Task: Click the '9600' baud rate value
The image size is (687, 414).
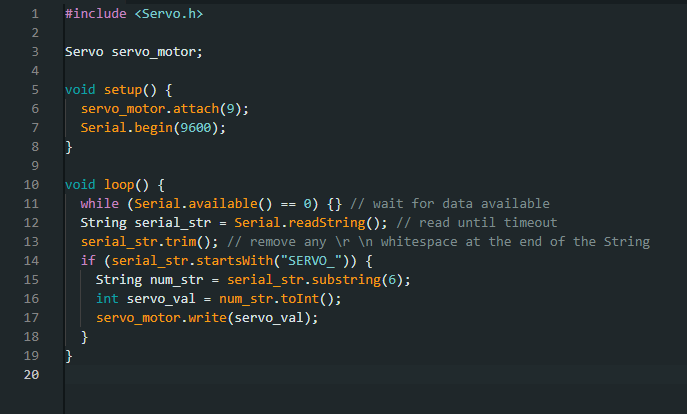Action: click(x=196, y=128)
